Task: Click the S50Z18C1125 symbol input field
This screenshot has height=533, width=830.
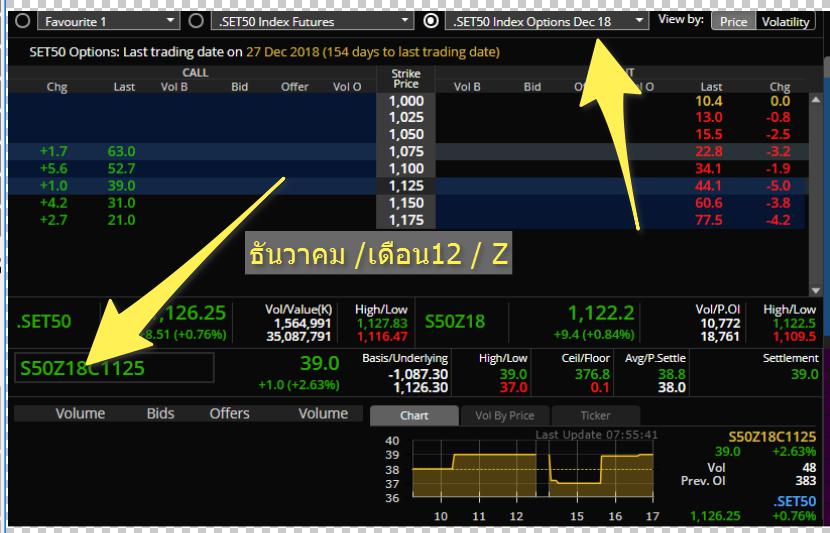Action: pyautogui.click(x=114, y=367)
